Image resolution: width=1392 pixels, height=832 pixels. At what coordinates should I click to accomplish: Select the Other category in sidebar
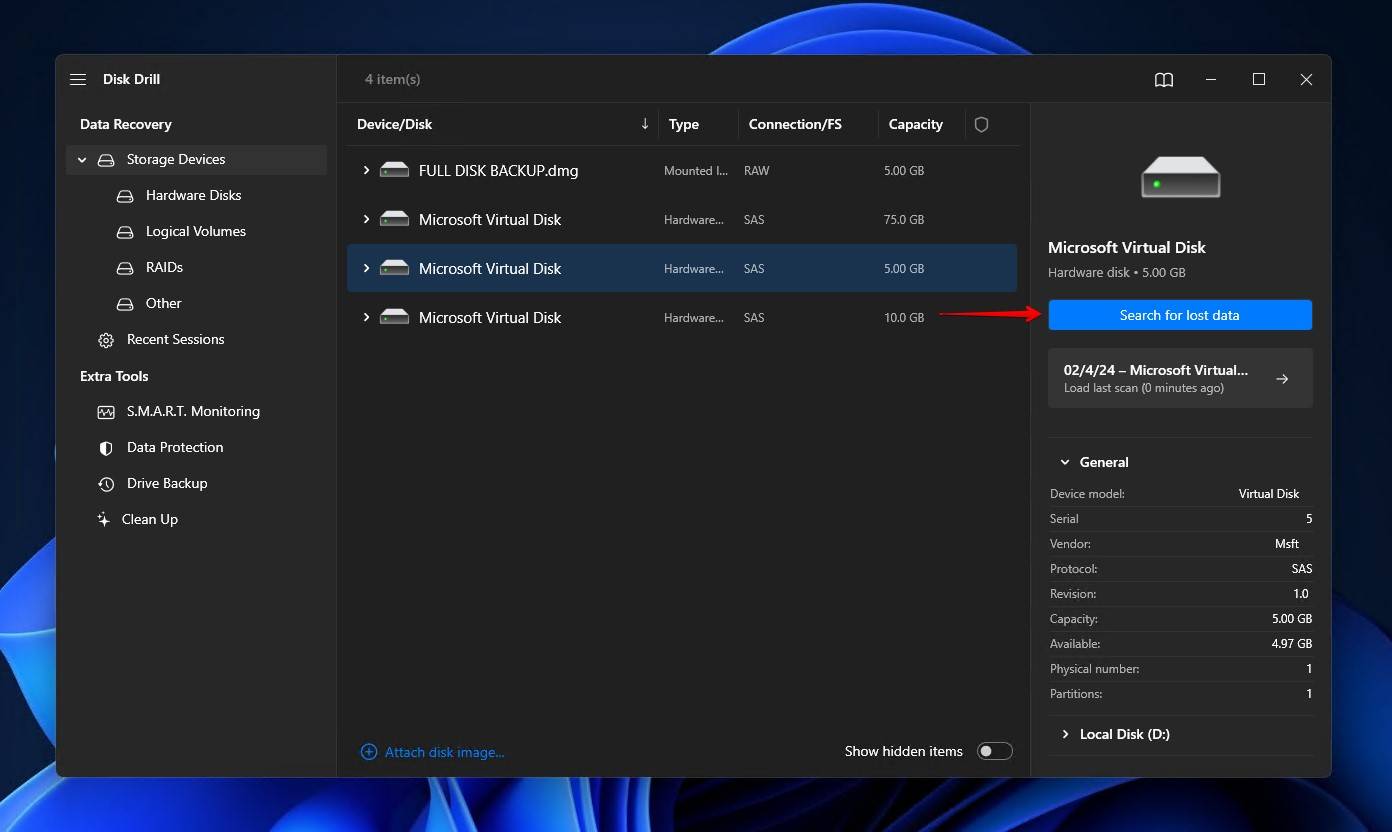pyautogui.click(x=164, y=304)
